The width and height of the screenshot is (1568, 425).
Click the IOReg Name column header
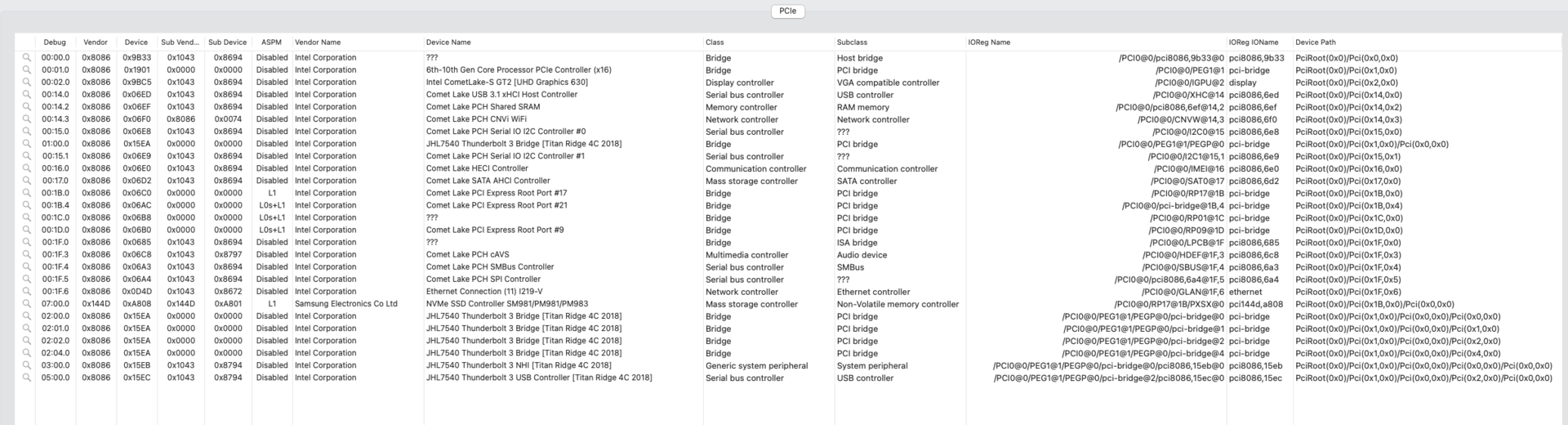coord(989,42)
